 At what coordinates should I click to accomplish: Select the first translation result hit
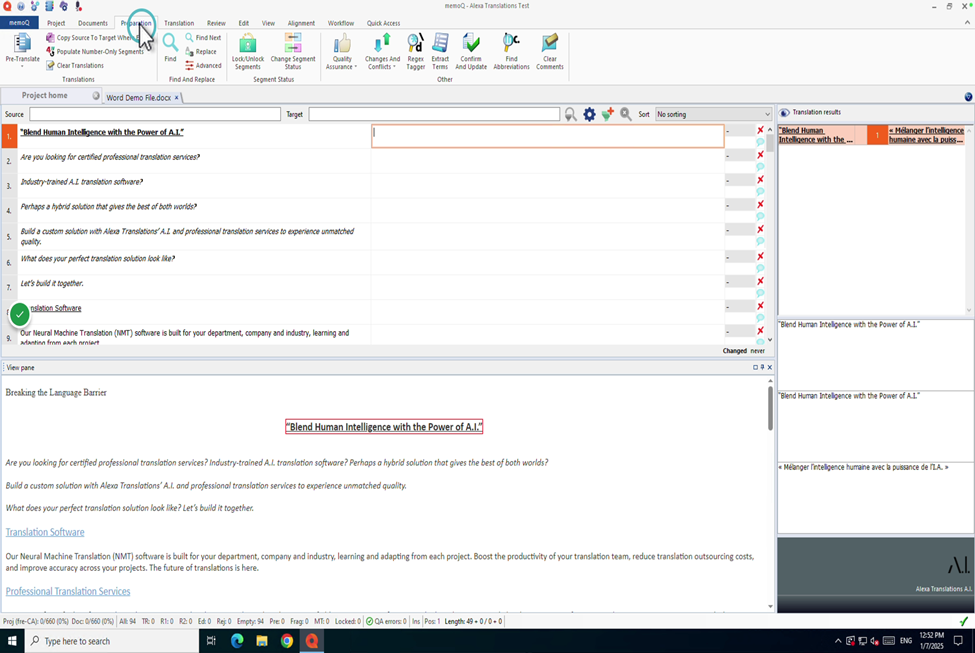point(872,135)
